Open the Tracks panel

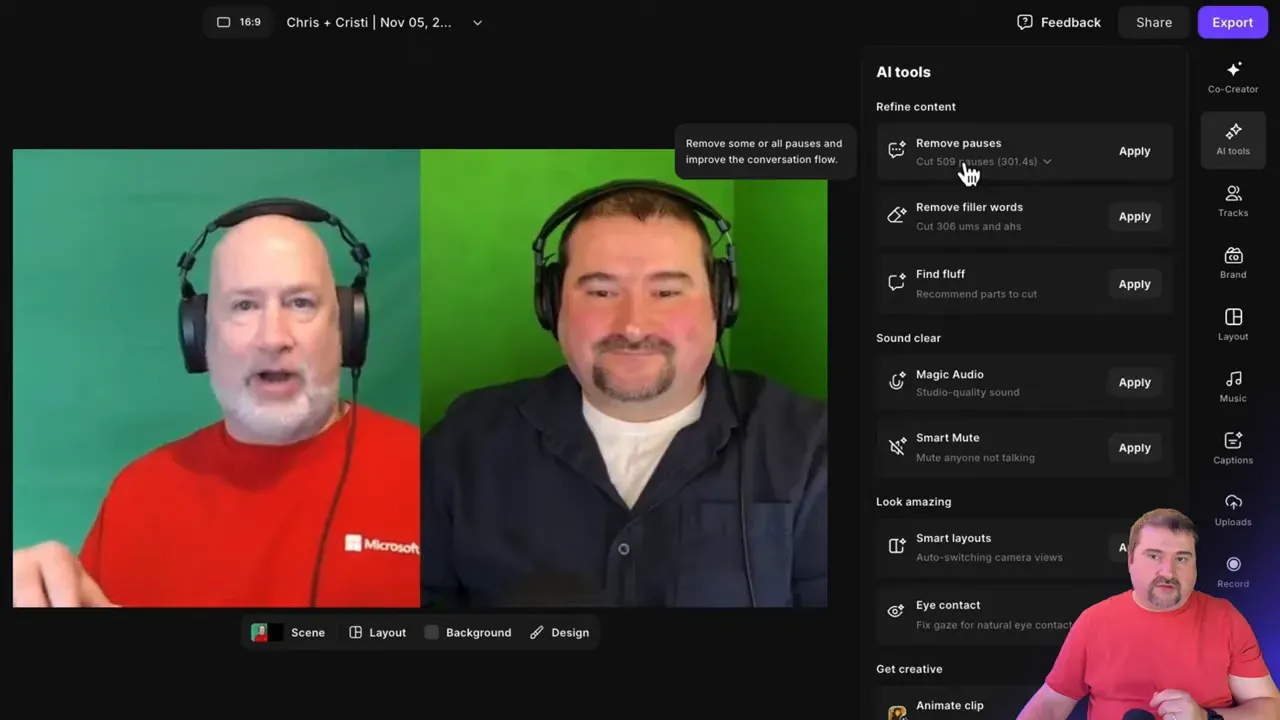pyautogui.click(x=1232, y=201)
